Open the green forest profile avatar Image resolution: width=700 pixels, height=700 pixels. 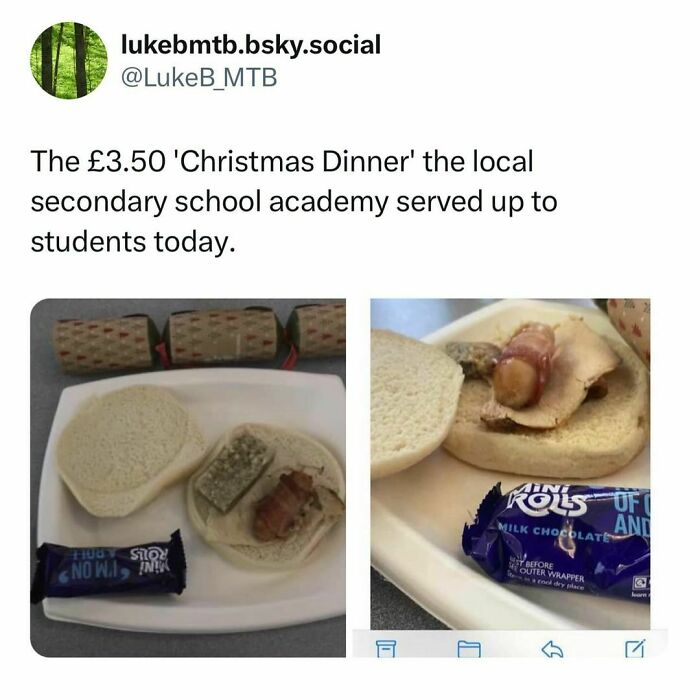tap(69, 60)
